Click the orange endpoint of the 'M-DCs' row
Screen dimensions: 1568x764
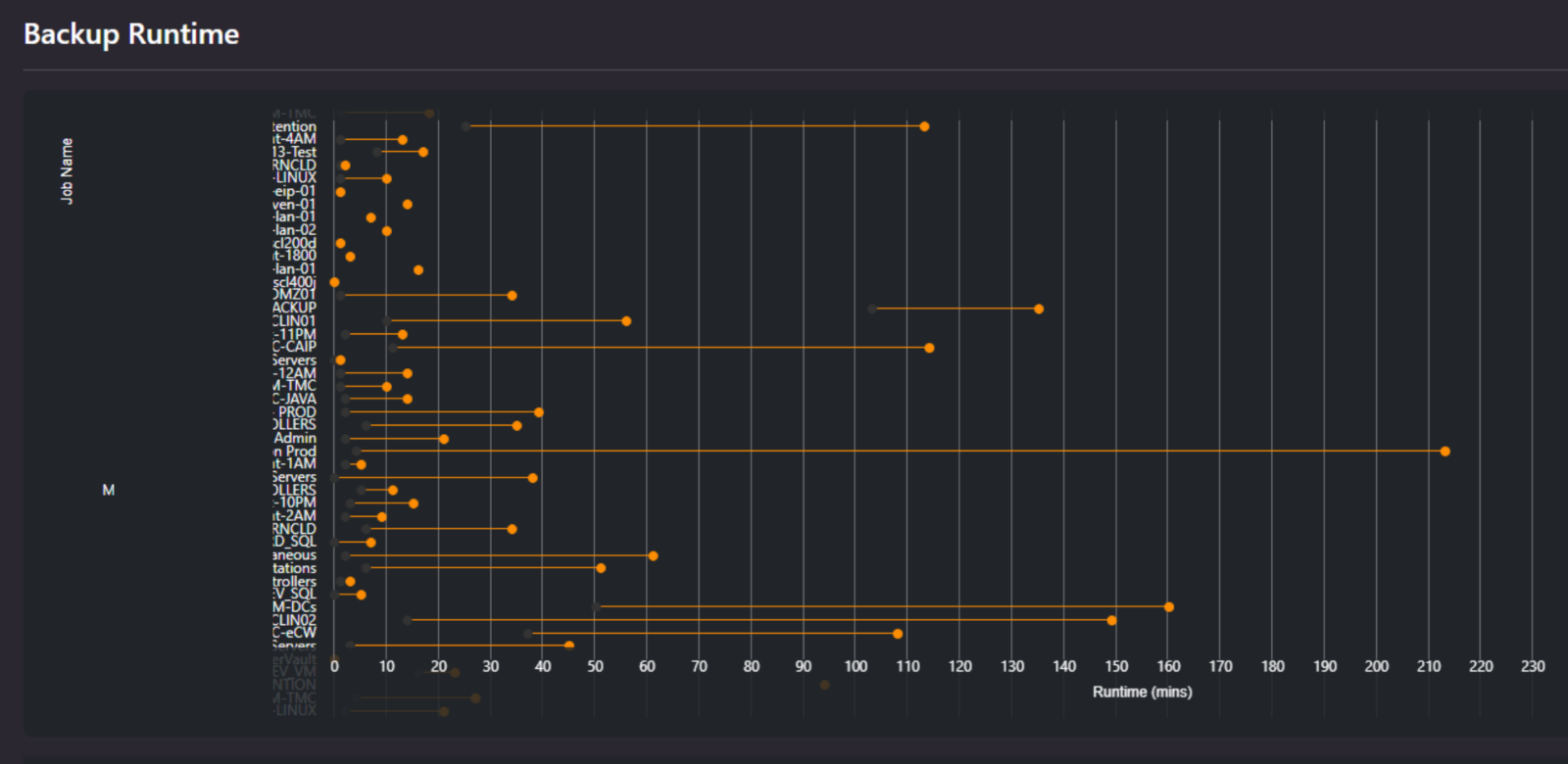pos(1169,607)
